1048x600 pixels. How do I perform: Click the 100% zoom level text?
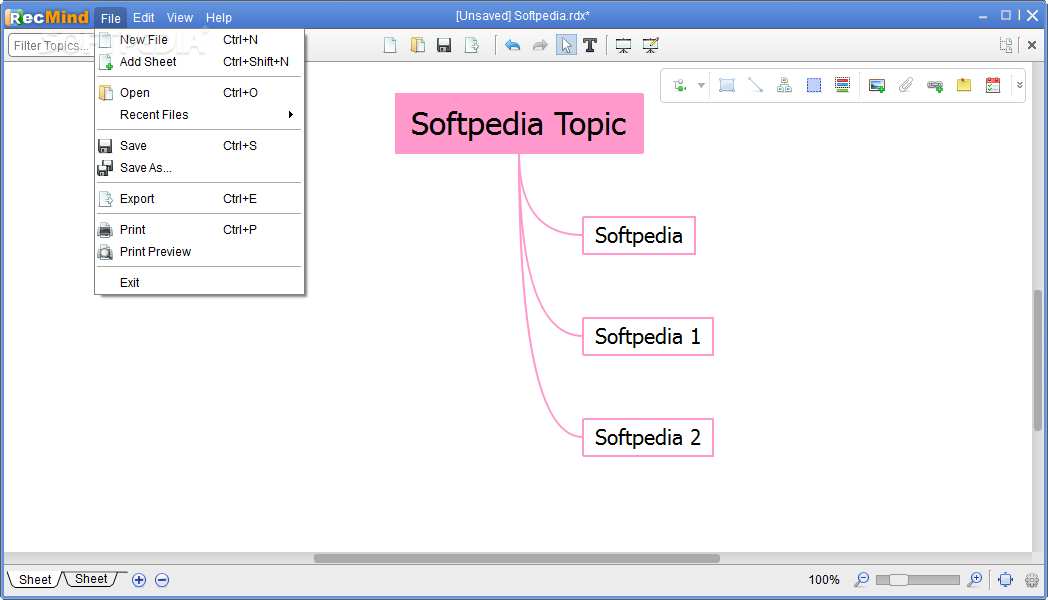click(823, 580)
